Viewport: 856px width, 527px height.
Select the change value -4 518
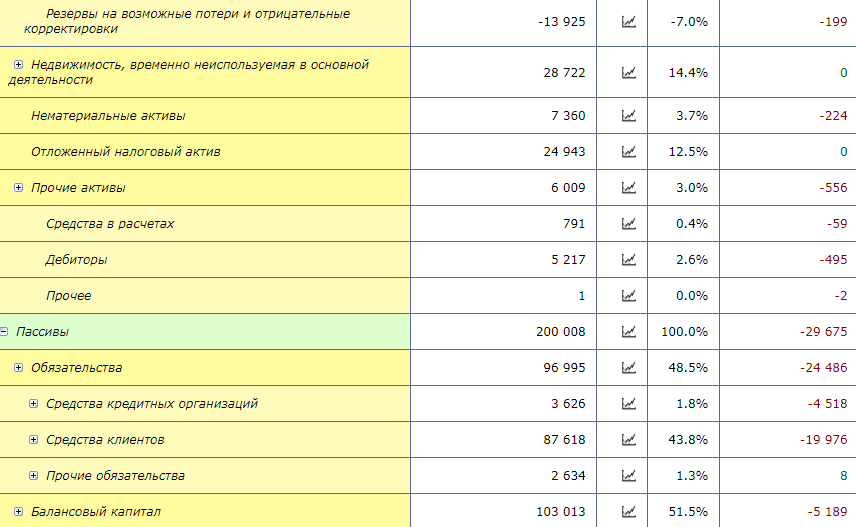coord(828,404)
